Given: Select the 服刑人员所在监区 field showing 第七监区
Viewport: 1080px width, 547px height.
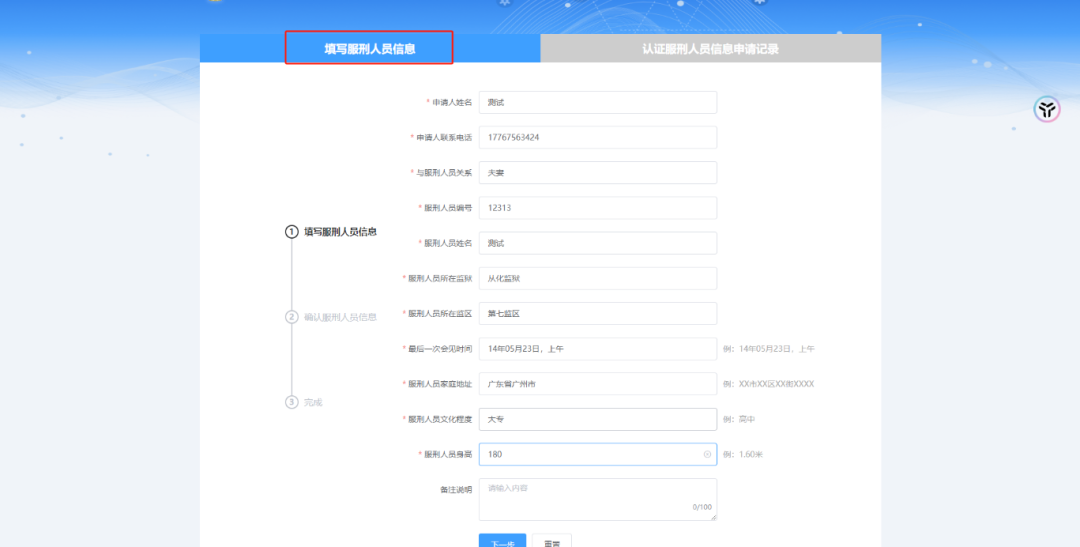Looking at the screenshot, I should (x=597, y=313).
